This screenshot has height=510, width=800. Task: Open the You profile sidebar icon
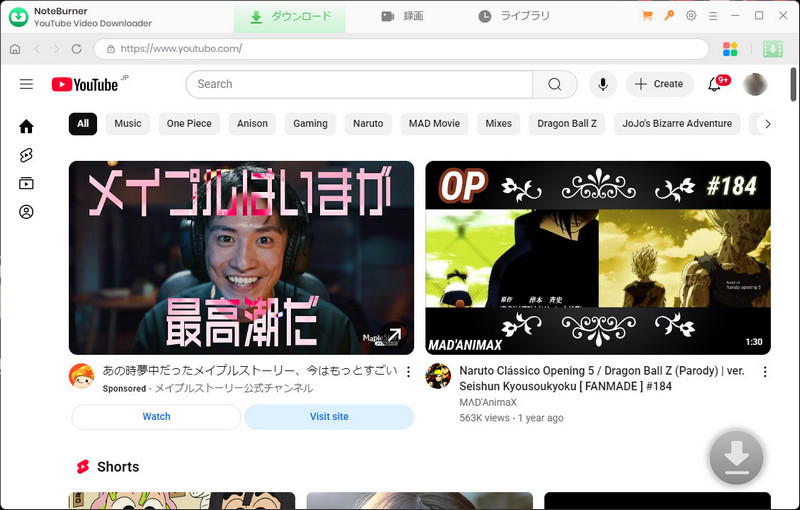point(26,212)
